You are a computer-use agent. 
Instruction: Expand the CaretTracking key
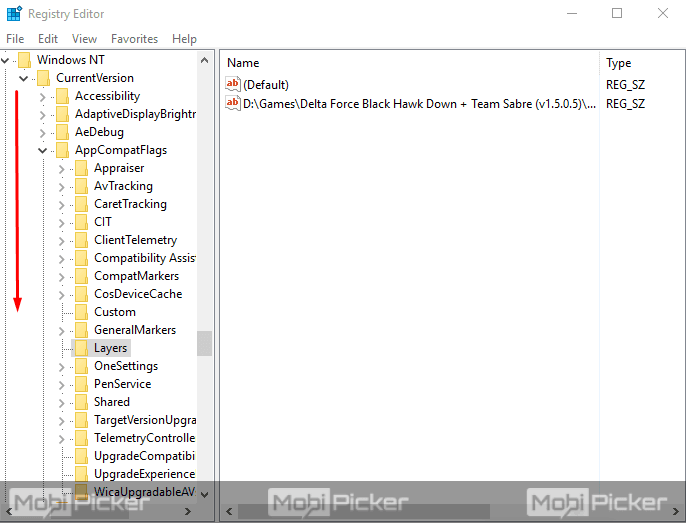[x=62, y=205]
